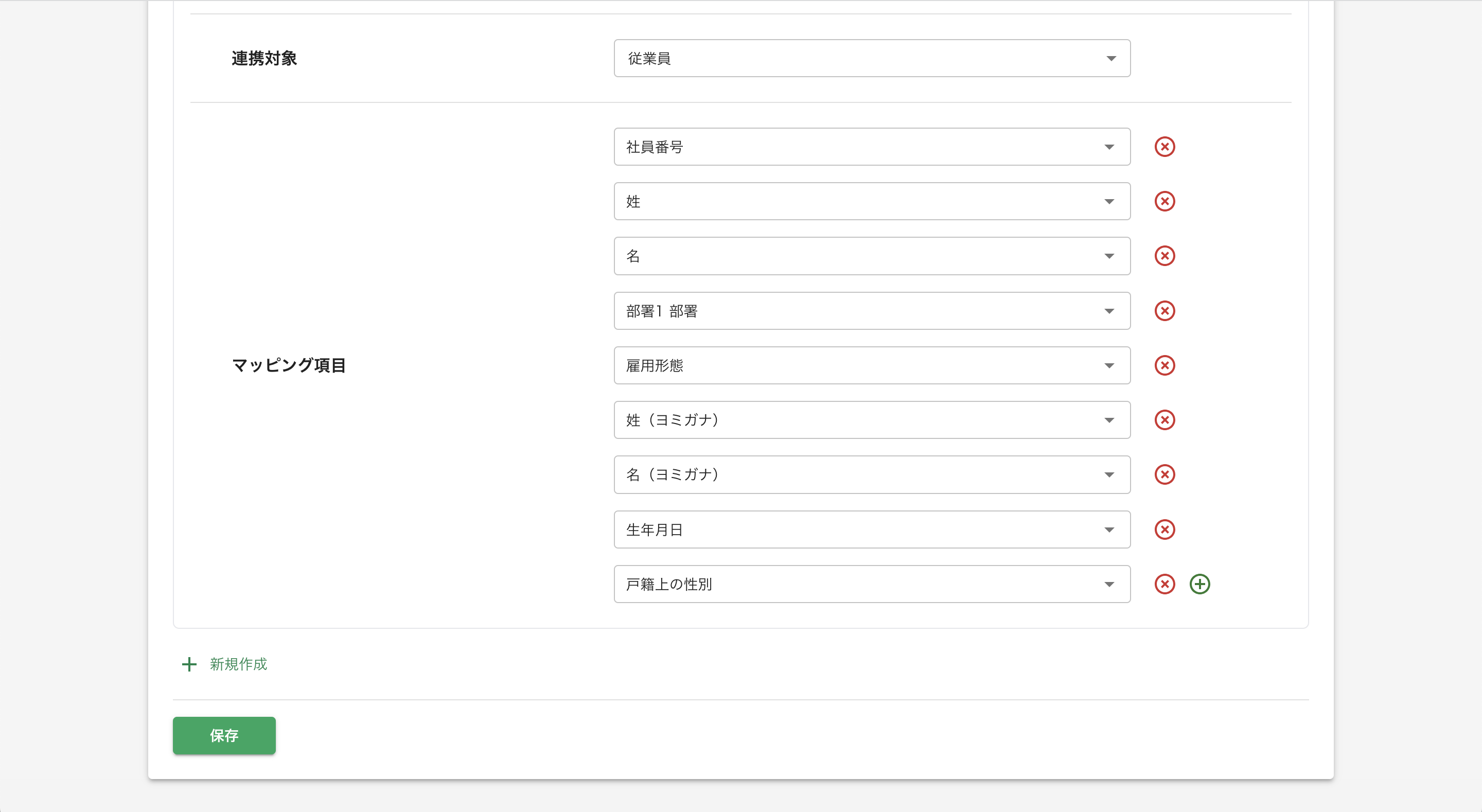Expand the 雇用形態 dropdown
Viewport: 1482px width, 812px height.
click(x=871, y=365)
